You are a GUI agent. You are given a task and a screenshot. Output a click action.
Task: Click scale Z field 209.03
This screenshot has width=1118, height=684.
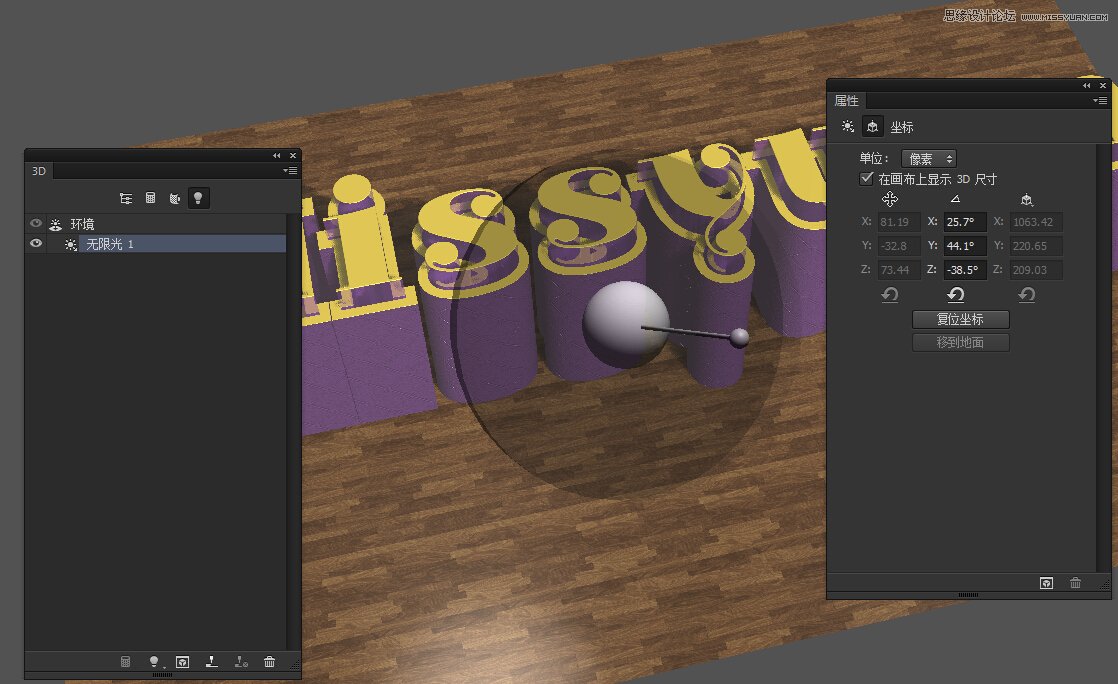[x=1036, y=270]
